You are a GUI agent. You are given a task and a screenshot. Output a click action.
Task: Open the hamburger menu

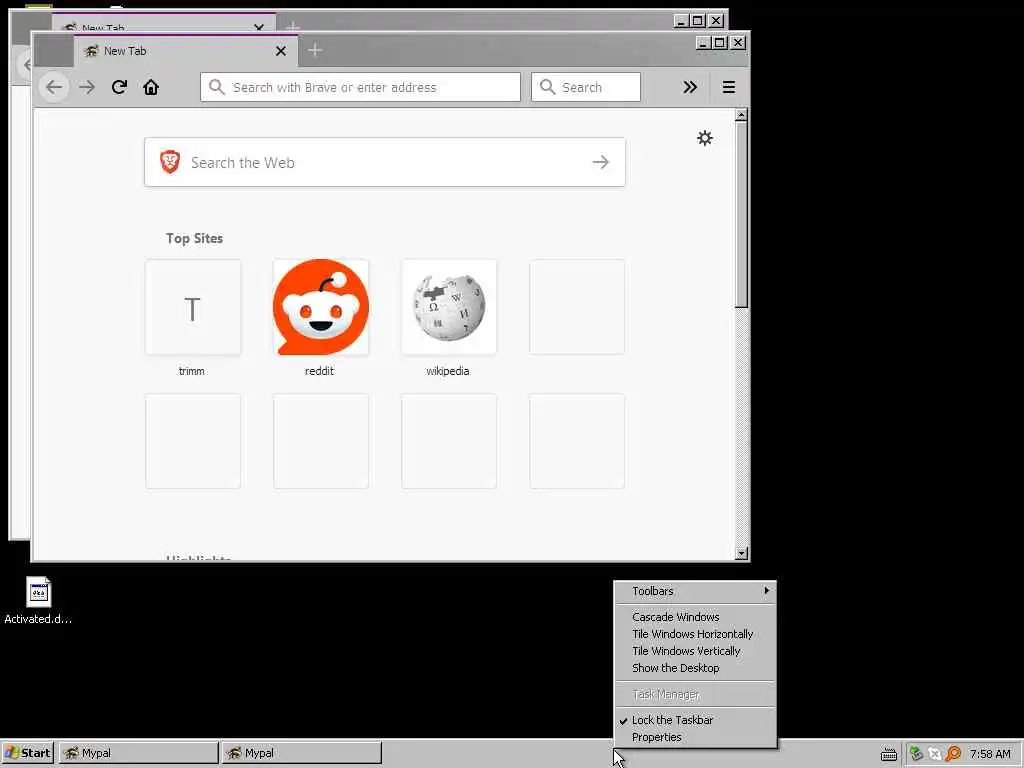click(x=729, y=87)
